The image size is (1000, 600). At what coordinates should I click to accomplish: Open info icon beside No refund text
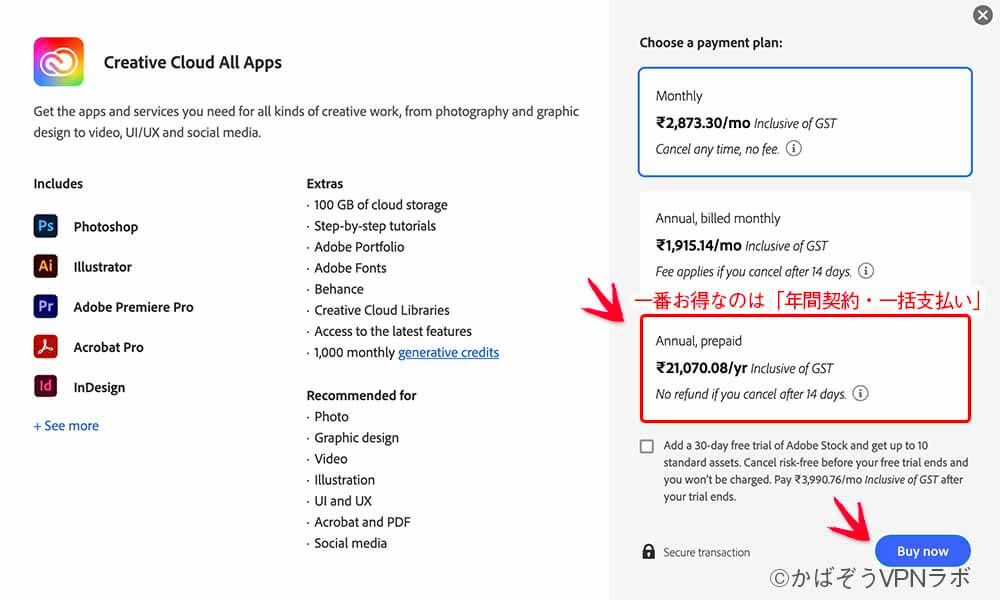point(860,393)
